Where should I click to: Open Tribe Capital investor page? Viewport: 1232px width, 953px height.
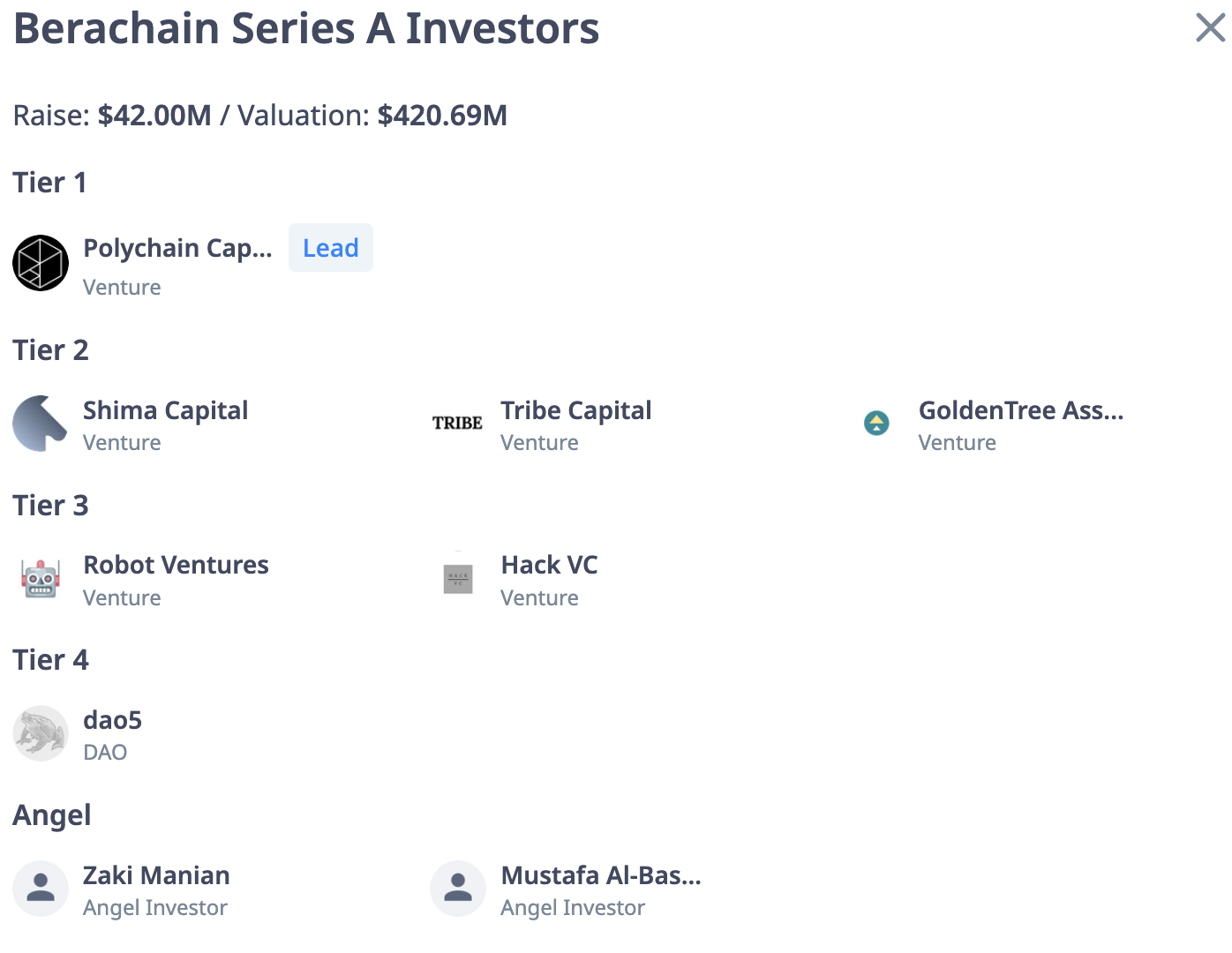(576, 410)
